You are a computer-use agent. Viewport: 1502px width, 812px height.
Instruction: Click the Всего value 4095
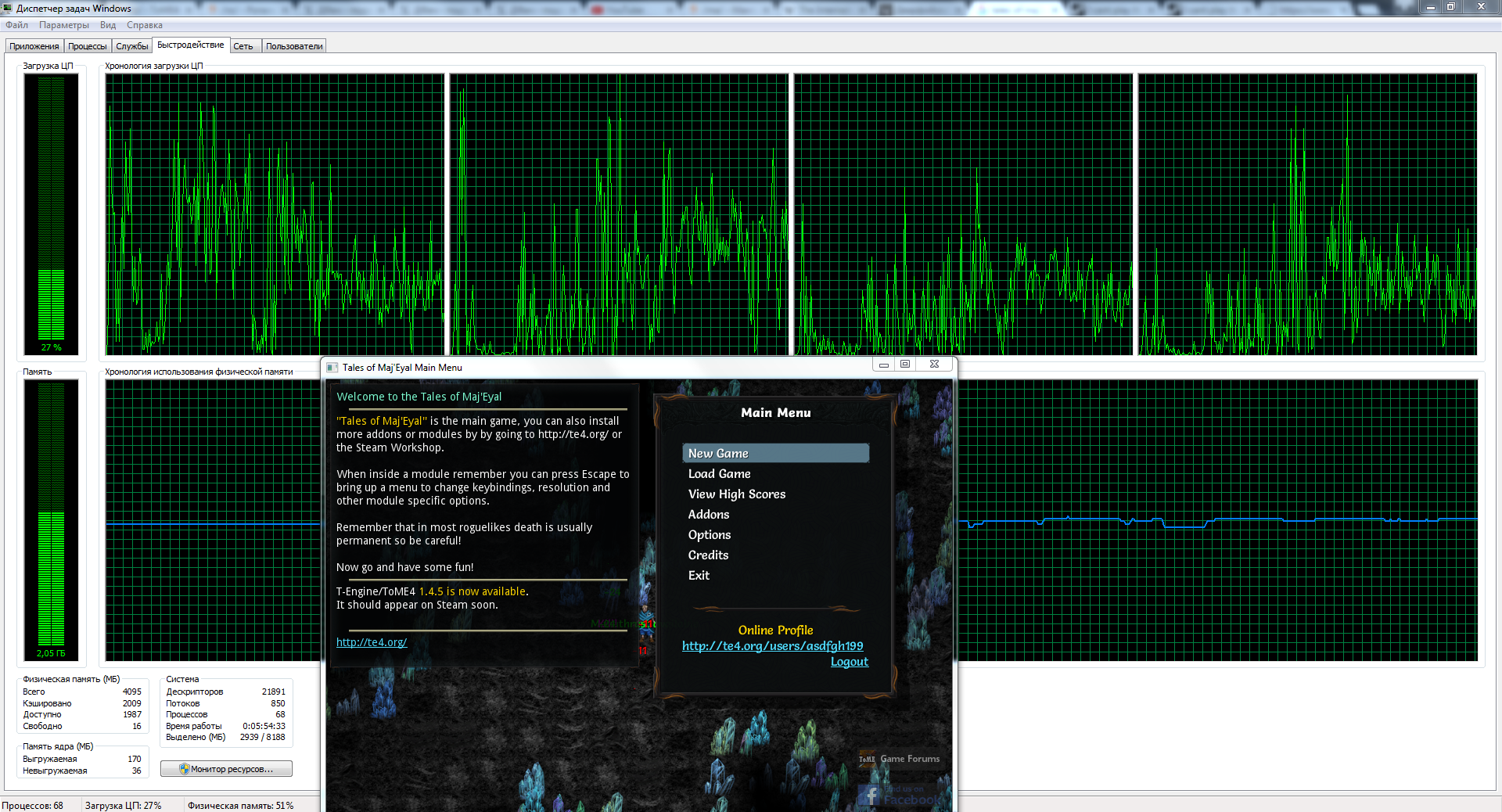[x=132, y=692]
